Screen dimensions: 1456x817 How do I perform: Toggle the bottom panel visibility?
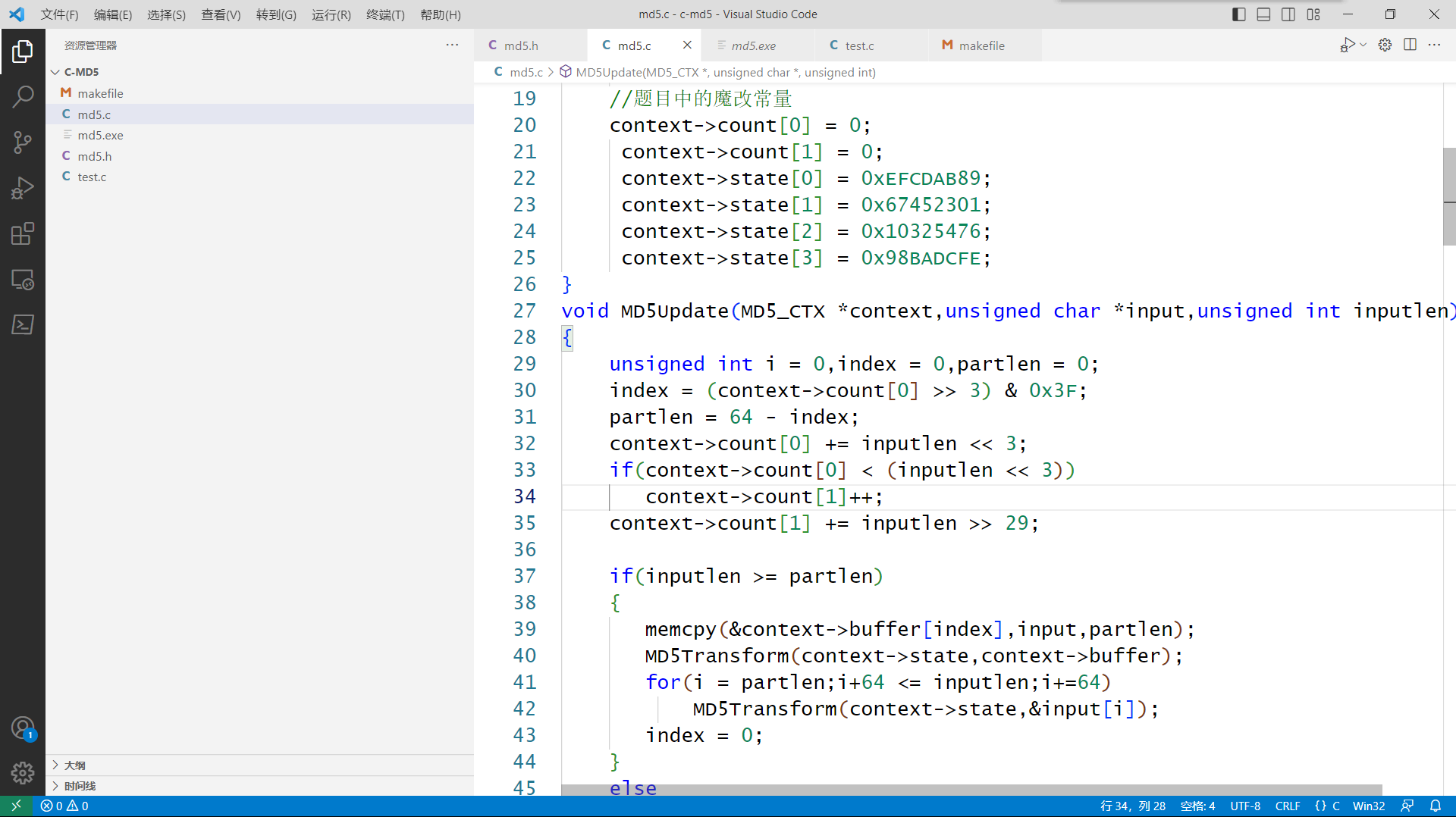(x=1263, y=14)
